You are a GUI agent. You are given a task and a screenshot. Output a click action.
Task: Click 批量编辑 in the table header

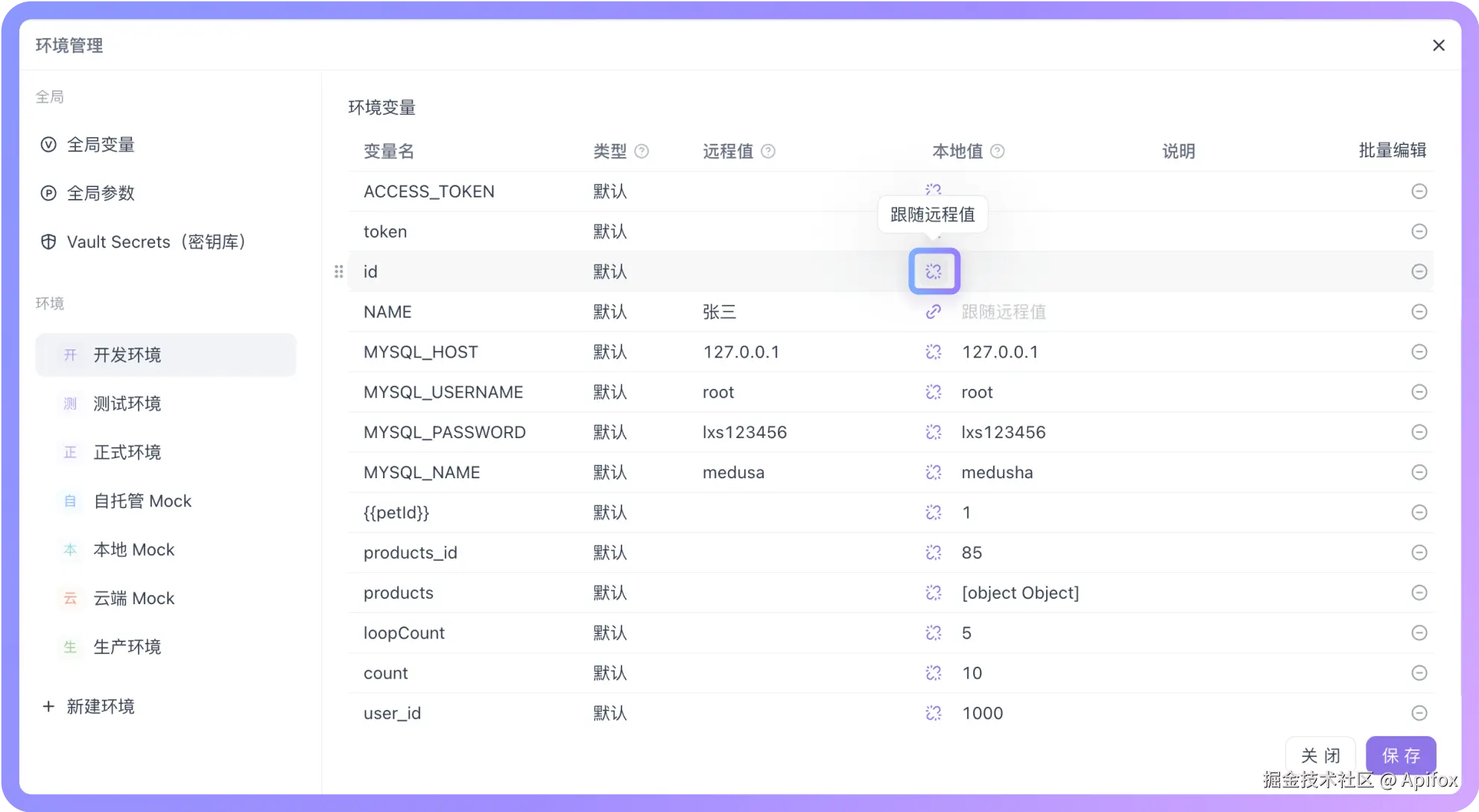[1392, 150]
